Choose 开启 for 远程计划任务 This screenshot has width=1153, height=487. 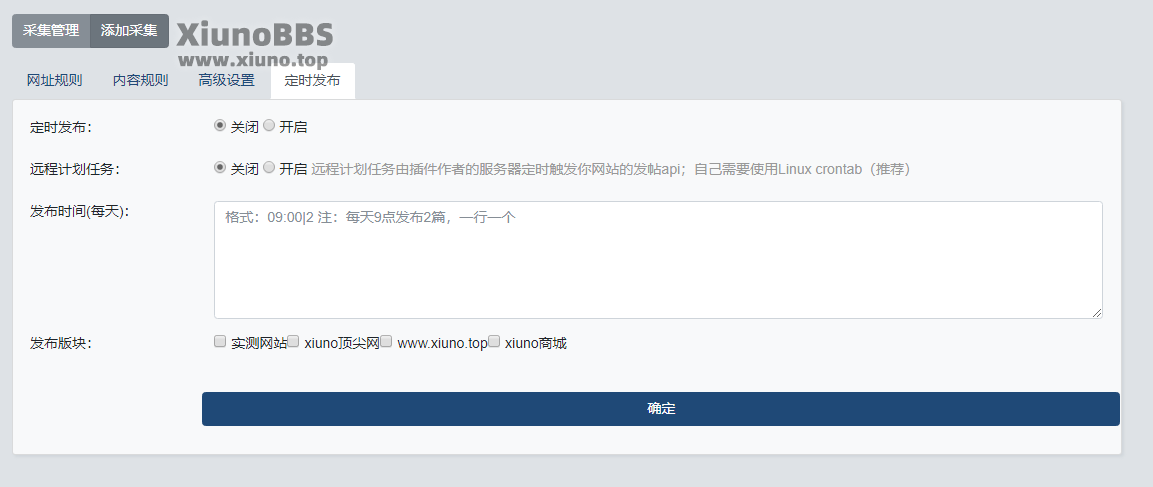click(x=269, y=168)
